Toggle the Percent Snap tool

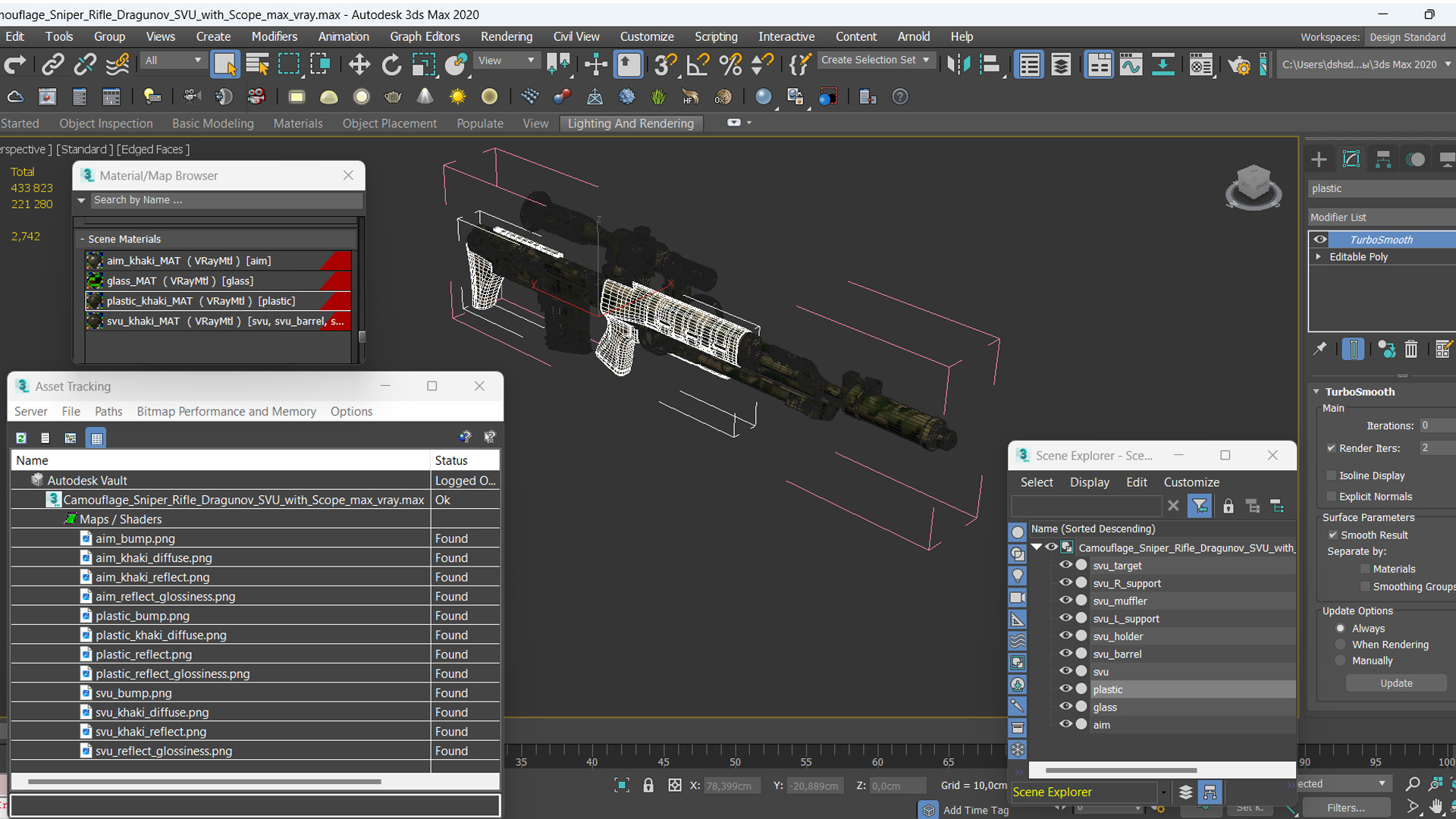click(730, 64)
